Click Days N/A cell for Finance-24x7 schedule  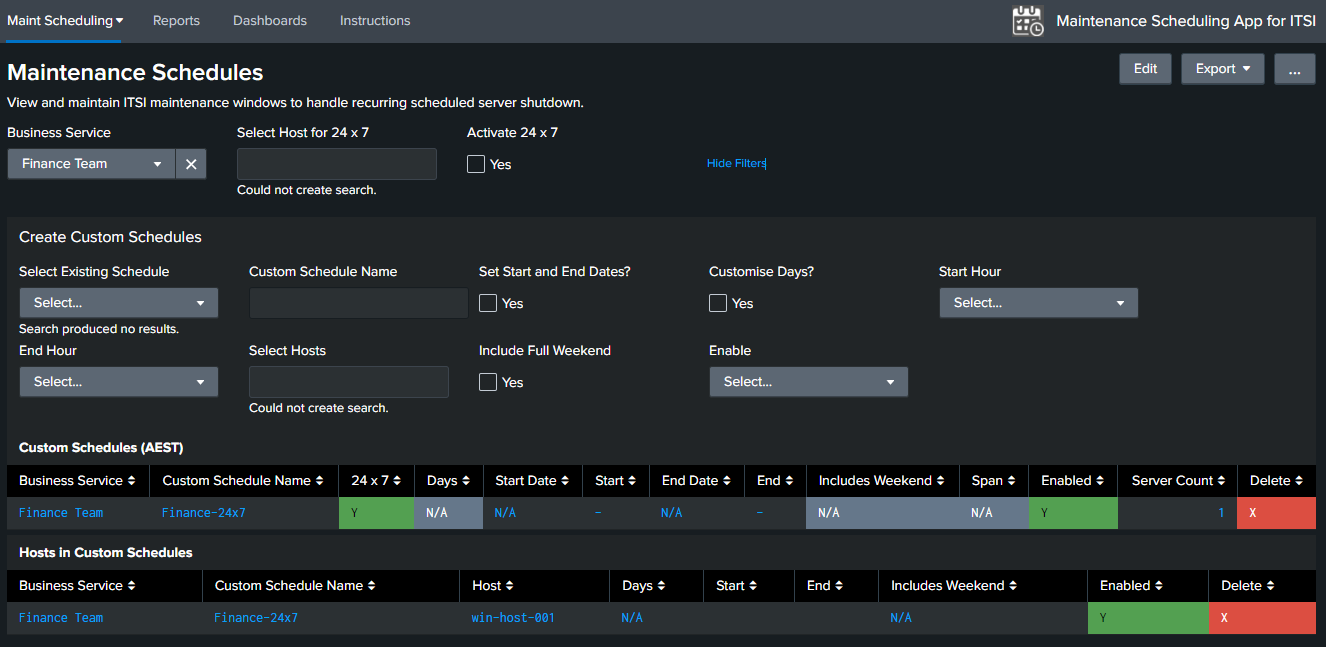(448, 512)
